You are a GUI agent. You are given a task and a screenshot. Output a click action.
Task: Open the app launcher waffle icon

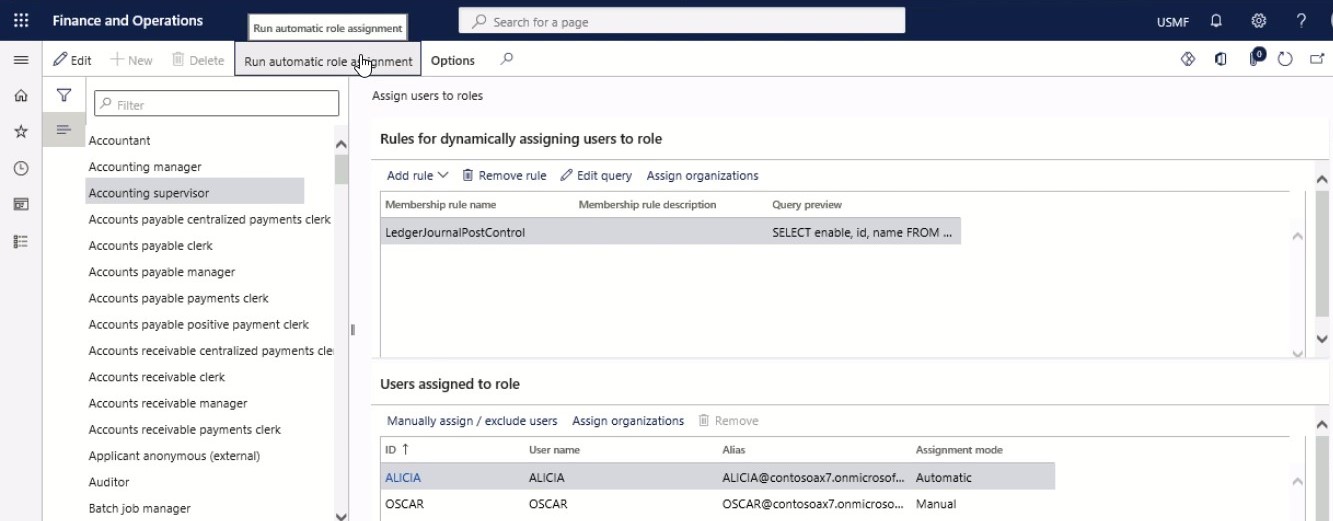[21, 21]
